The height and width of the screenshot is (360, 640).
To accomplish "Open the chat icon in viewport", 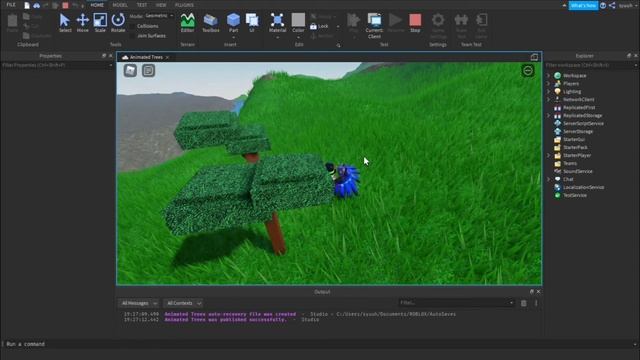I will (x=148, y=71).
